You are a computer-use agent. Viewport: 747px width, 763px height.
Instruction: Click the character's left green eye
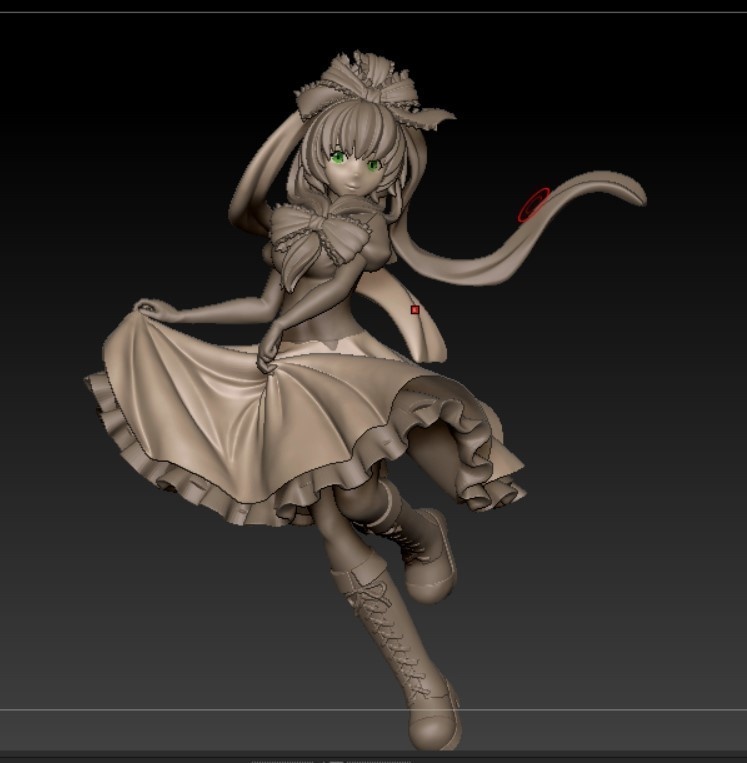[x=339, y=156]
